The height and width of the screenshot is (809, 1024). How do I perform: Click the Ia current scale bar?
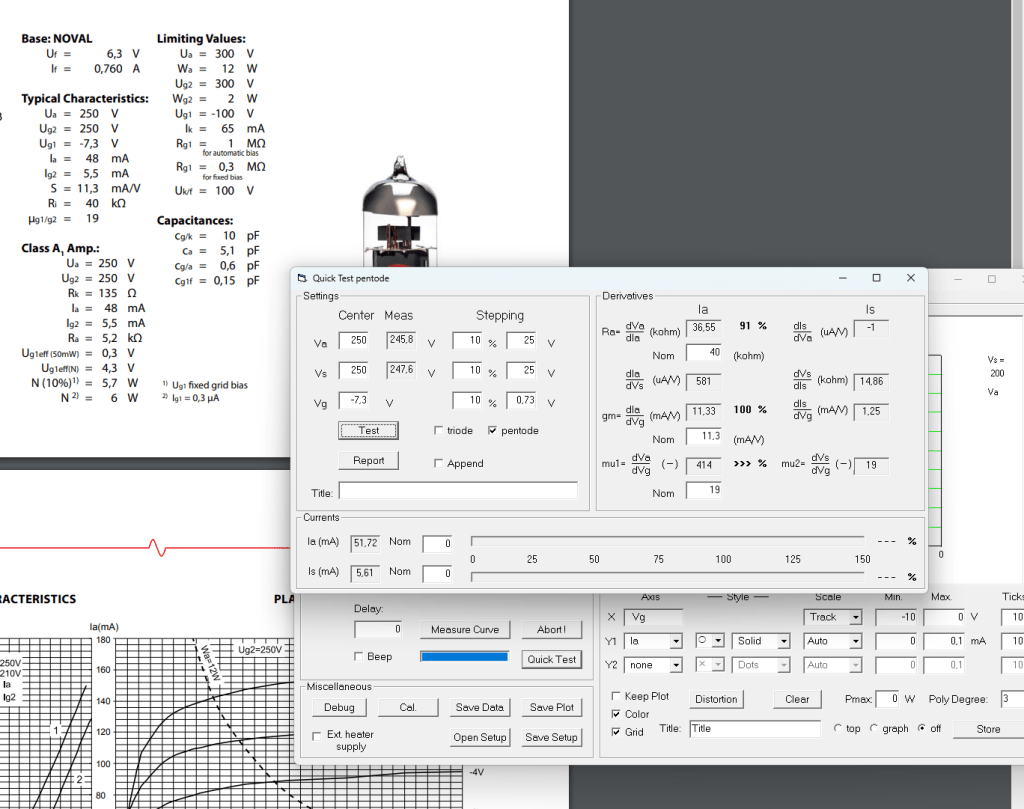pyautogui.click(x=667, y=541)
